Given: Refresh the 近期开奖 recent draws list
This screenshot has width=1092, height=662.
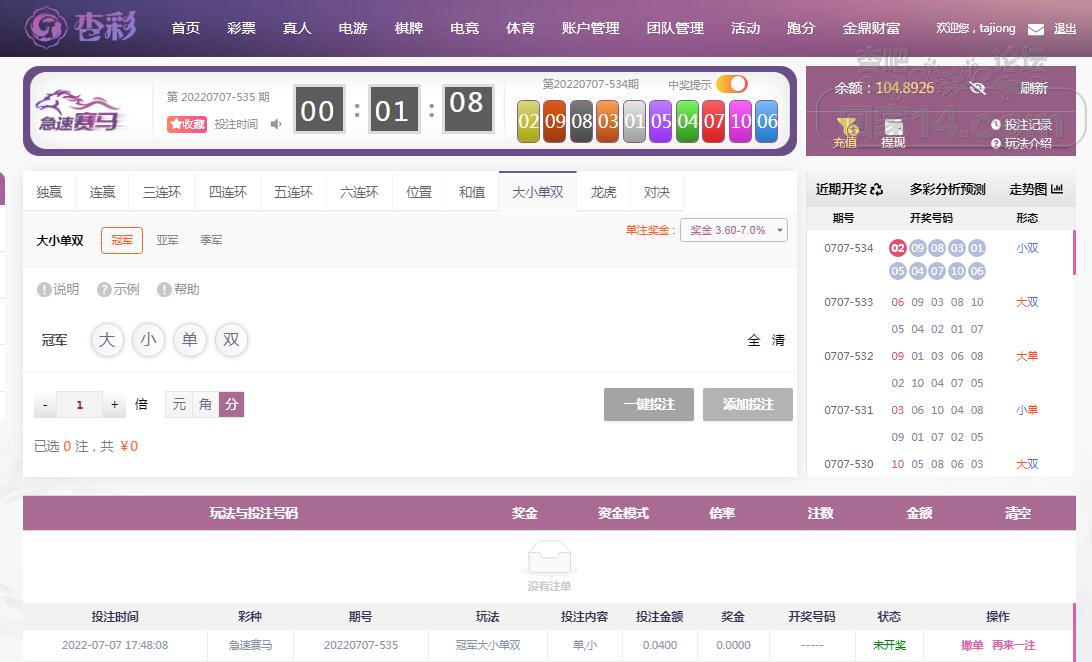Looking at the screenshot, I should coord(876,189).
